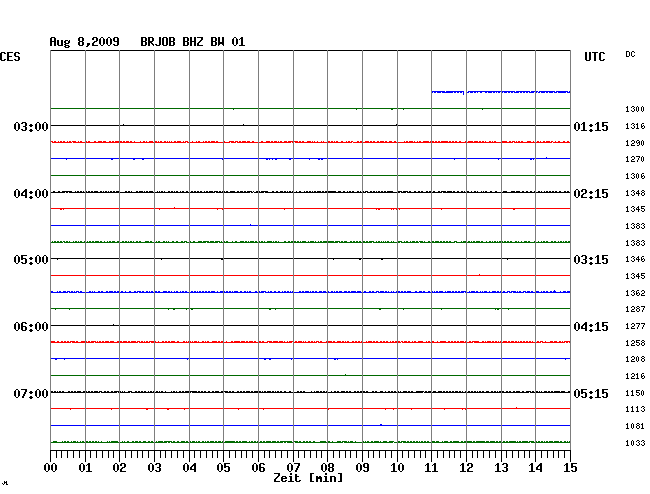The image size is (650, 494).
Task: Click the DC value '1258'
Action: pyautogui.click(x=635, y=343)
